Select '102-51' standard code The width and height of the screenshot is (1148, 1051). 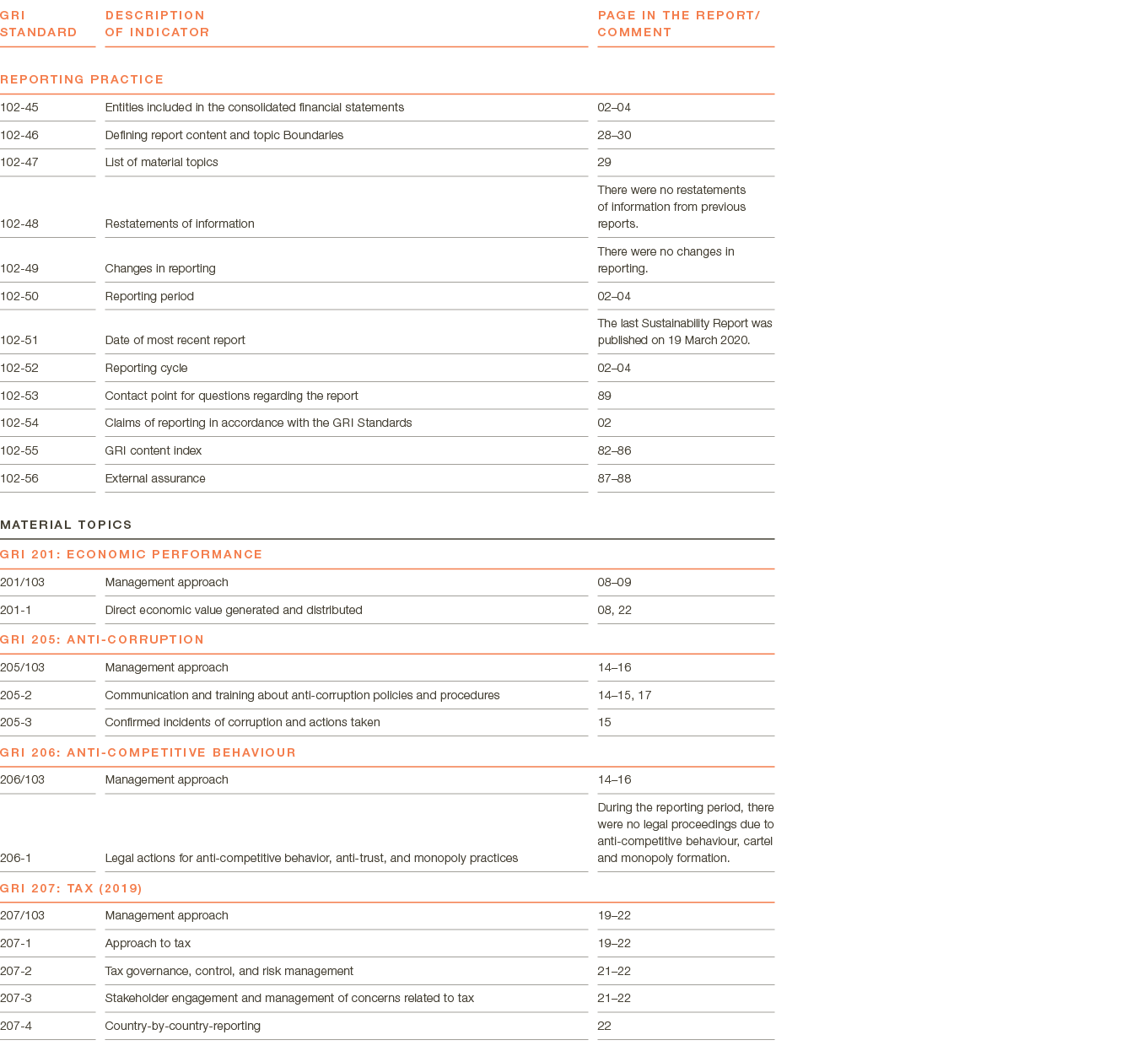(19, 340)
